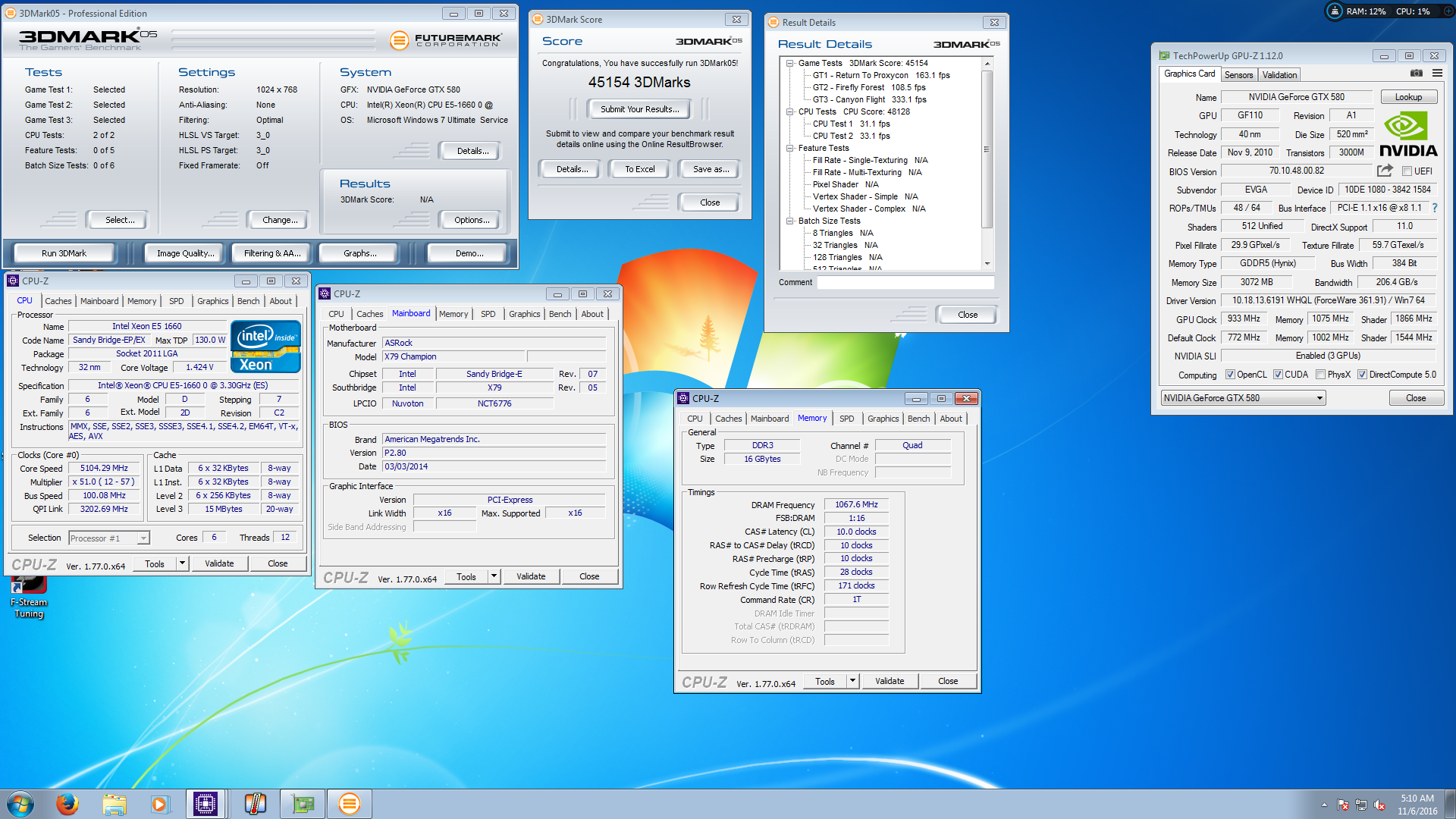The width and height of the screenshot is (1456, 819).
Task: Click the Lookup button in GPU-Z
Action: [1408, 97]
